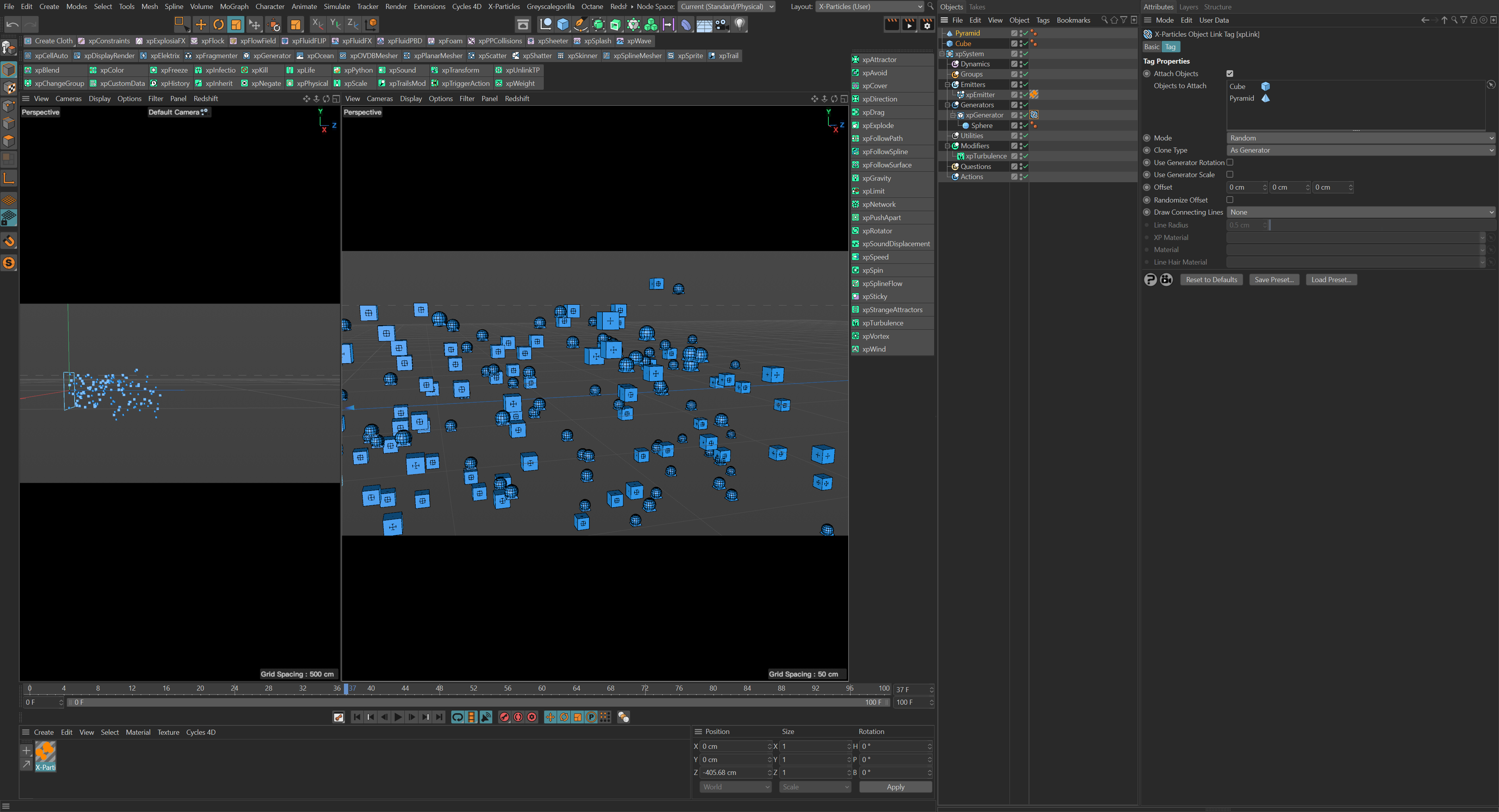This screenshot has height=812, width=1499.
Task: Switch to the Layers tab
Action: (1188, 7)
